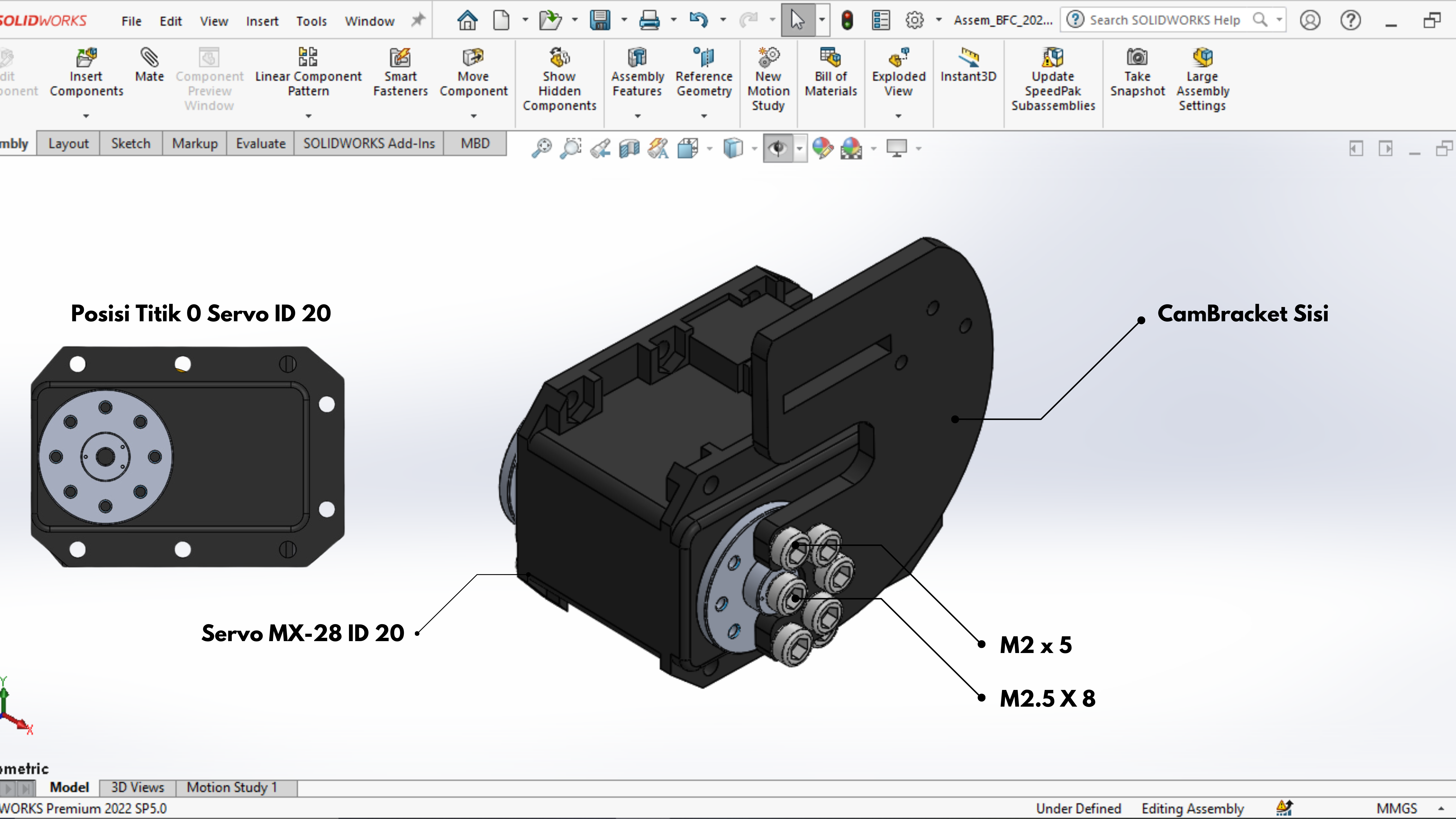Open the MBD tab
This screenshot has height=819, width=1456.
coord(475,144)
